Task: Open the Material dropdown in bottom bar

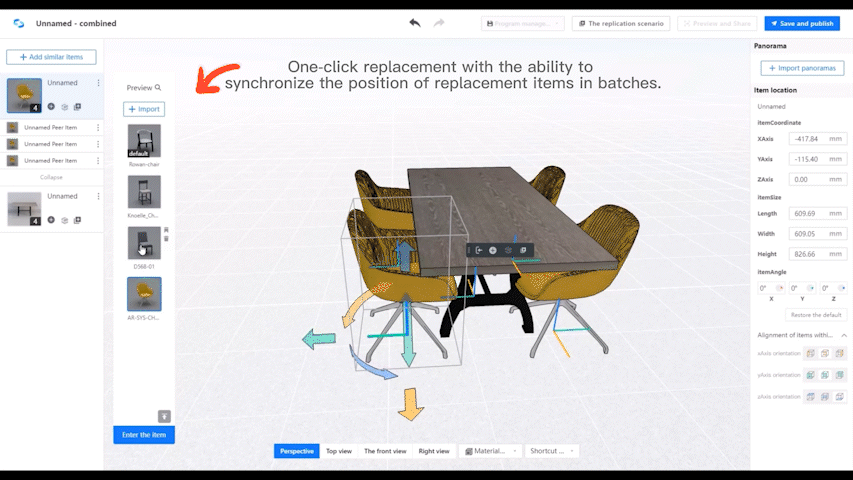Action: [x=490, y=451]
